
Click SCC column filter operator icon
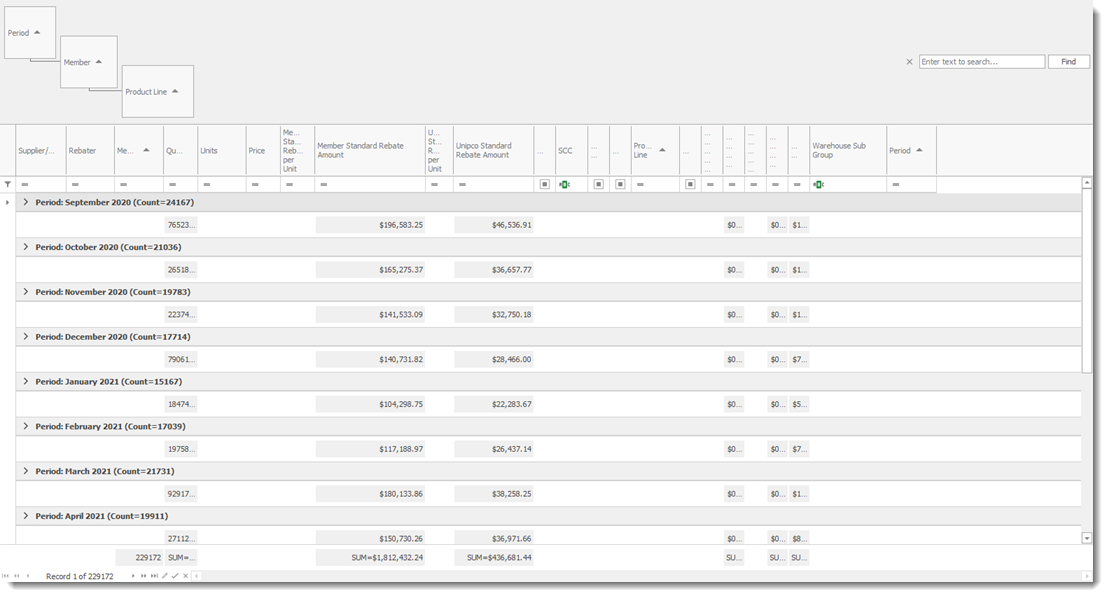tap(564, 184)
